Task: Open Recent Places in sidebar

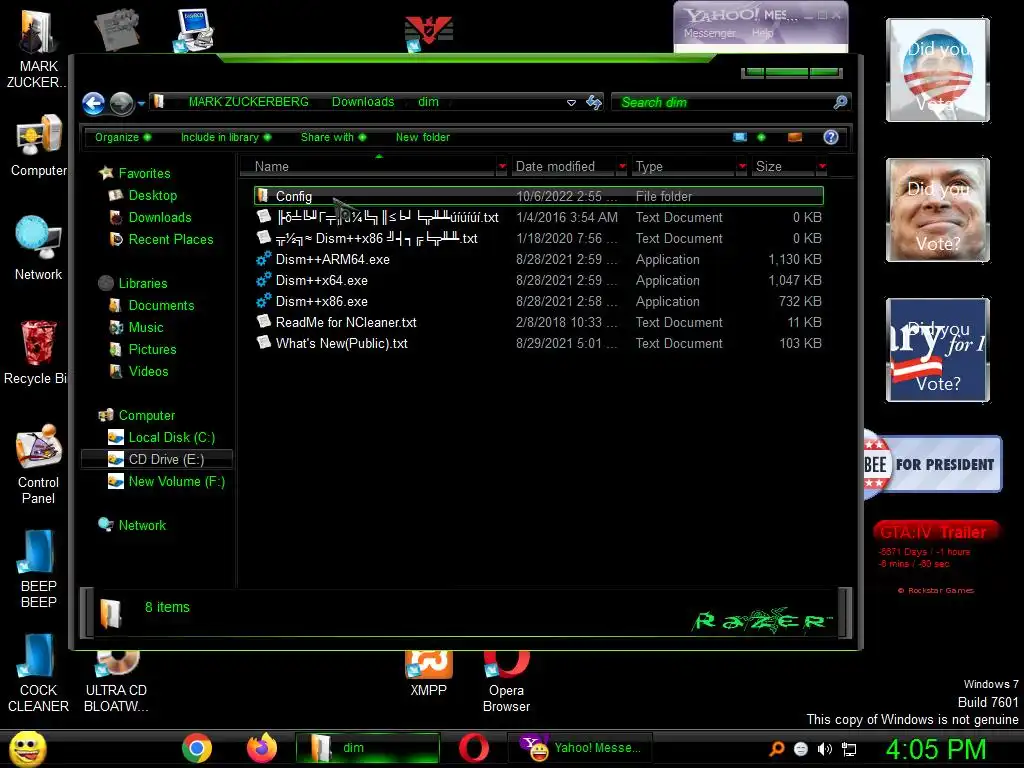Action: pos(170,239)
